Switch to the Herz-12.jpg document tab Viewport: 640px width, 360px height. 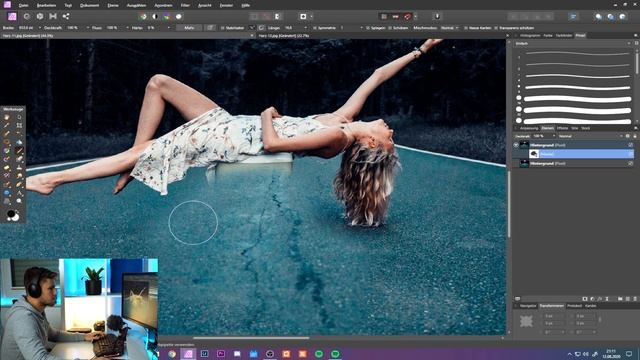point(284,36)
